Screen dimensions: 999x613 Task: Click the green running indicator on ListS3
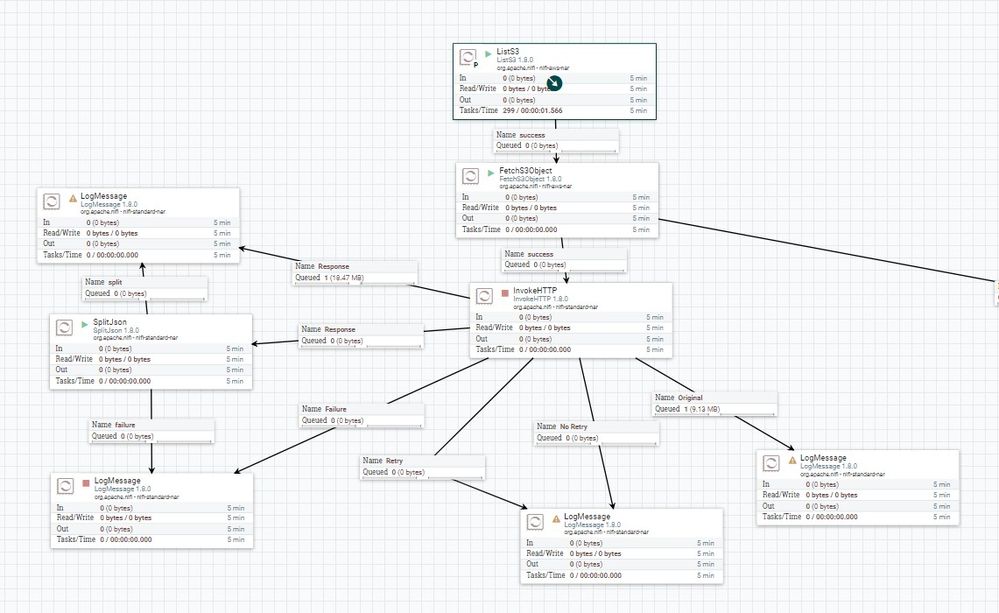[x=489, y=54]
